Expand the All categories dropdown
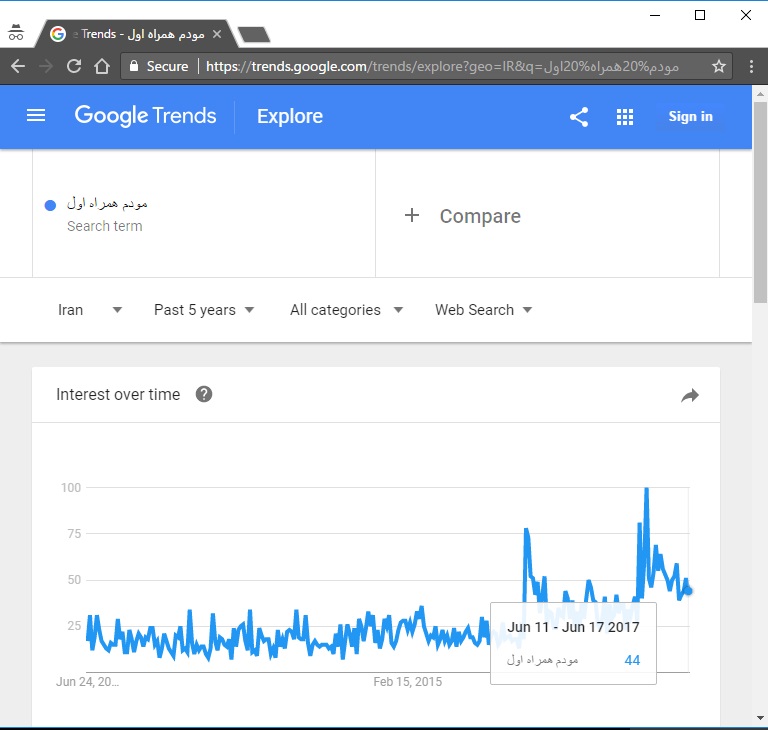The height and width of the screenshot is (730, 768). point(346,310)
